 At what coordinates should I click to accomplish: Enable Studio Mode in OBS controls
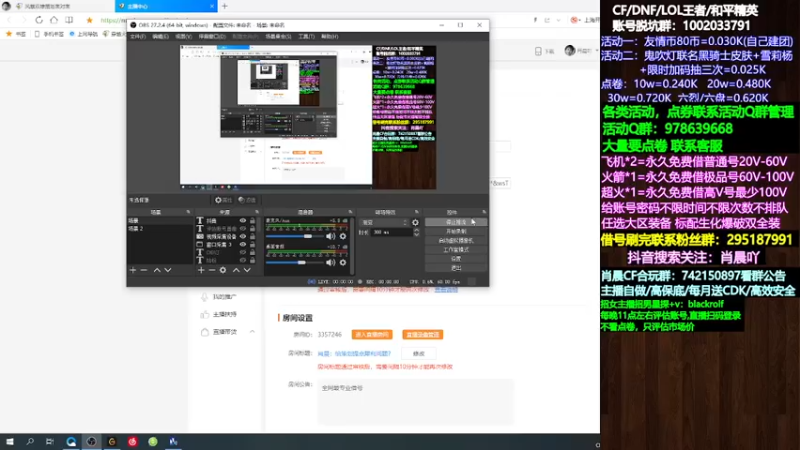tap(456, 249)
